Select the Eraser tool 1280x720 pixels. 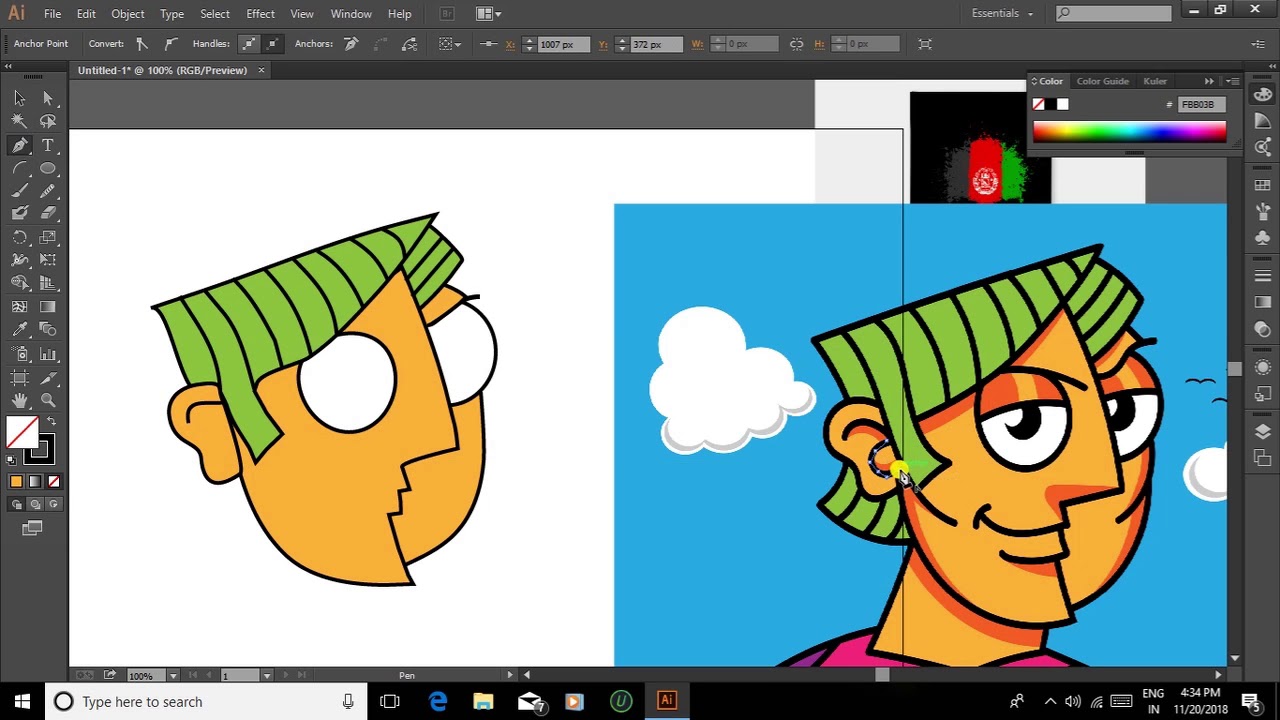[48, 212]
